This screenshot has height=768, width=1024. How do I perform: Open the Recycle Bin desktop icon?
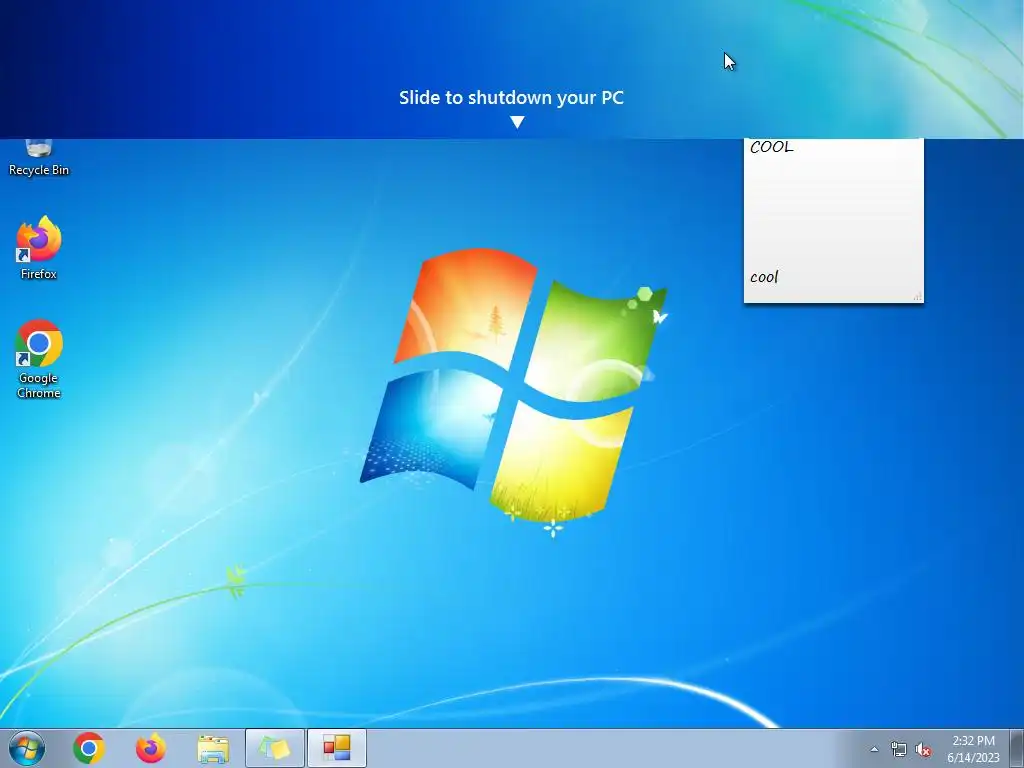39,157
